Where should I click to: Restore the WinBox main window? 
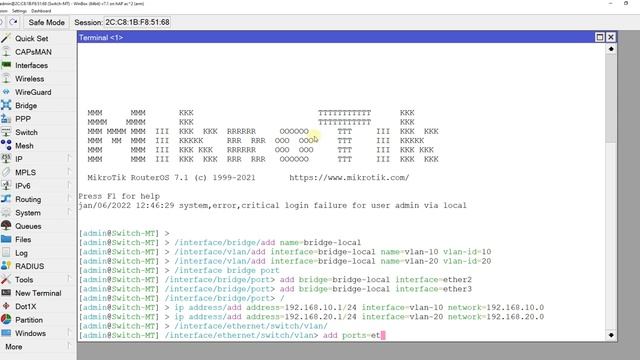click(x=626, y=3)
